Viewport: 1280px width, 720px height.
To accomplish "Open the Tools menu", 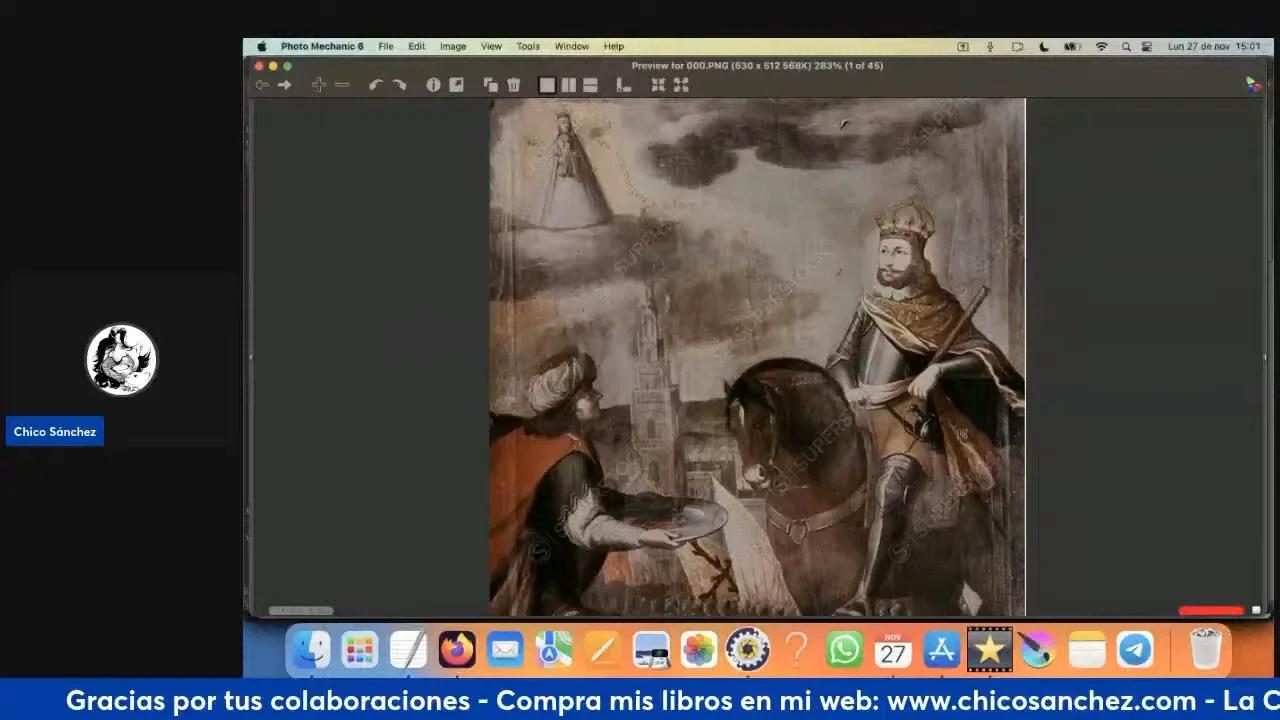I will click(528, 46).
